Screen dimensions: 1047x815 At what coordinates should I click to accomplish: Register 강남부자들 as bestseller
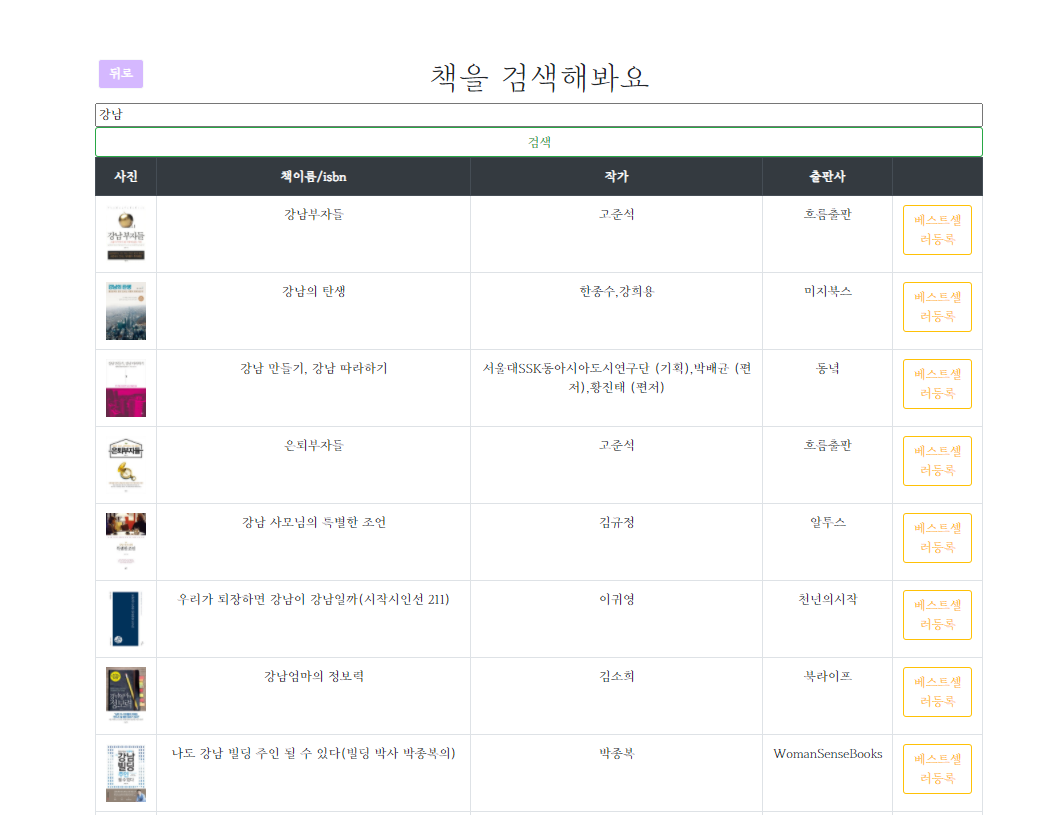pos(937,230)
